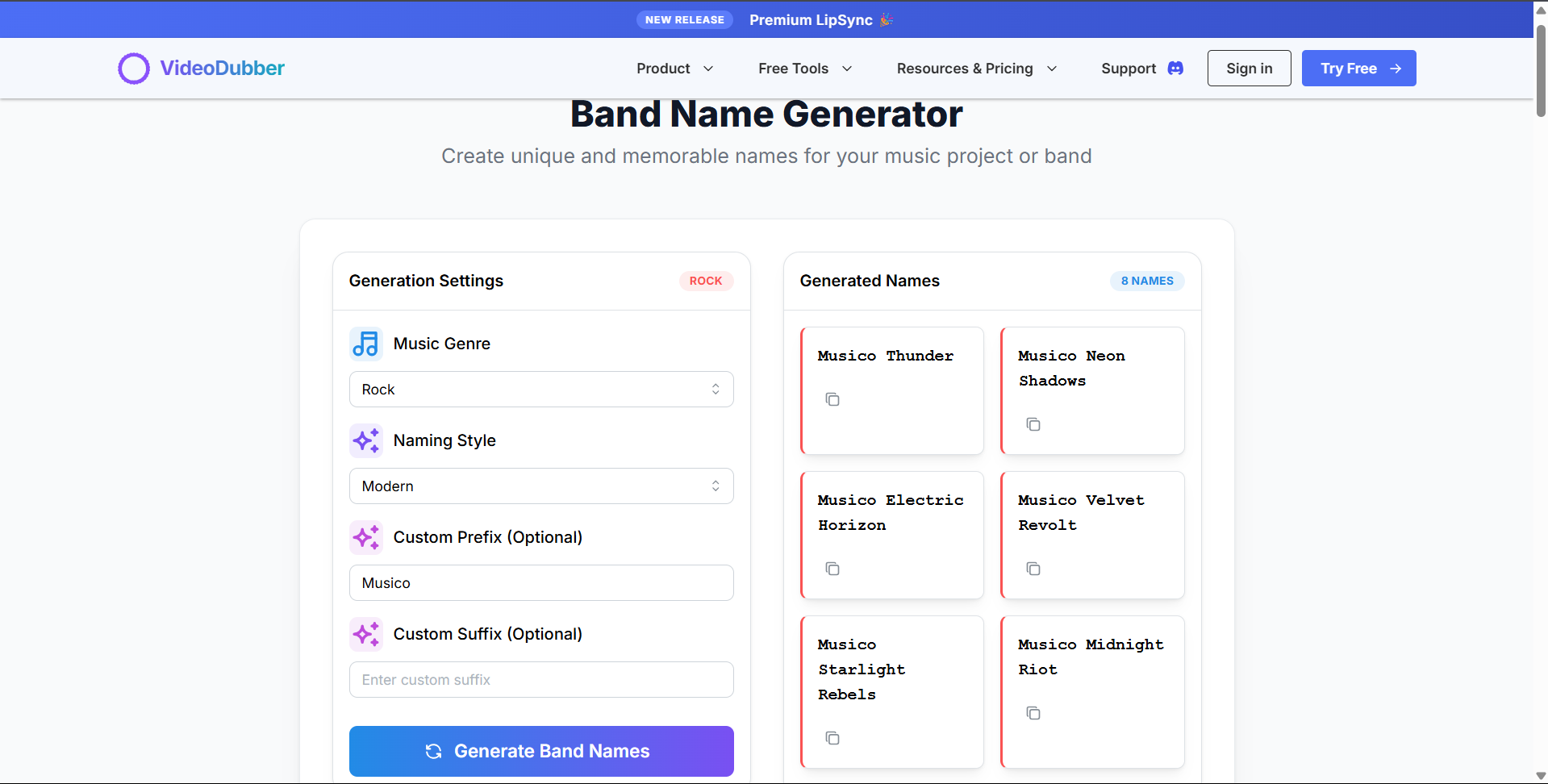Copy the "Musico Midnight Riot" band name
This screenshot has height=784, width=1548.
click(x=1033, y=713)
